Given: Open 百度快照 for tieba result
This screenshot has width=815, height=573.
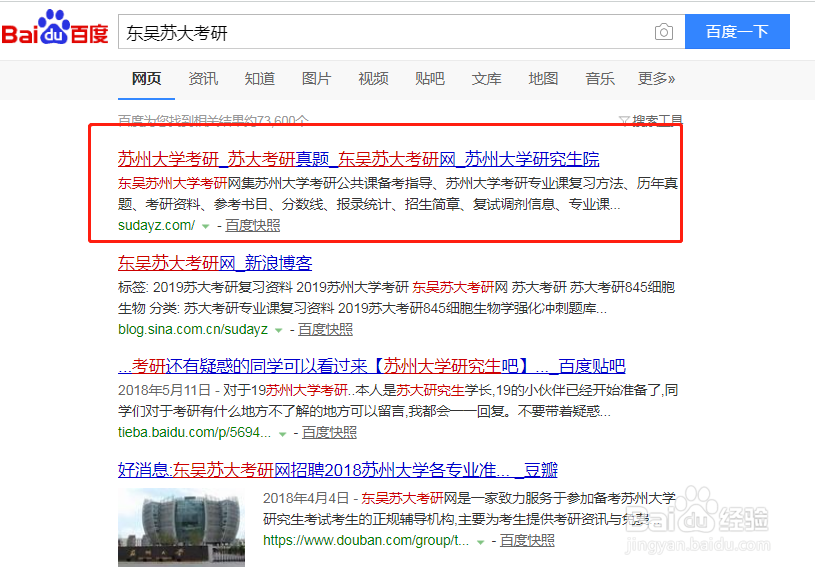Looking at the screenshot, I should coord(329,432).
